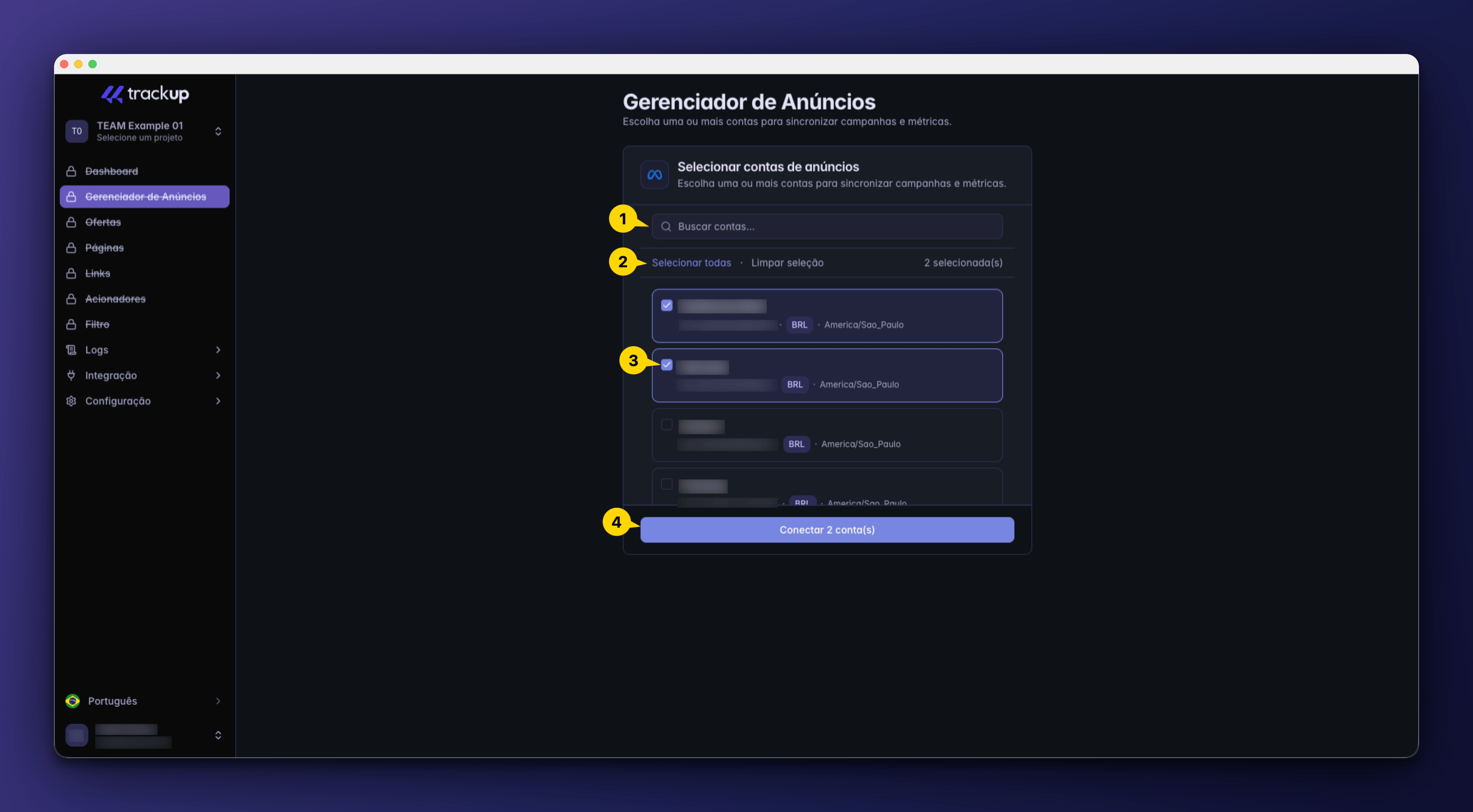
Task: Click the trackup logo
Action: tap(145, 94)
